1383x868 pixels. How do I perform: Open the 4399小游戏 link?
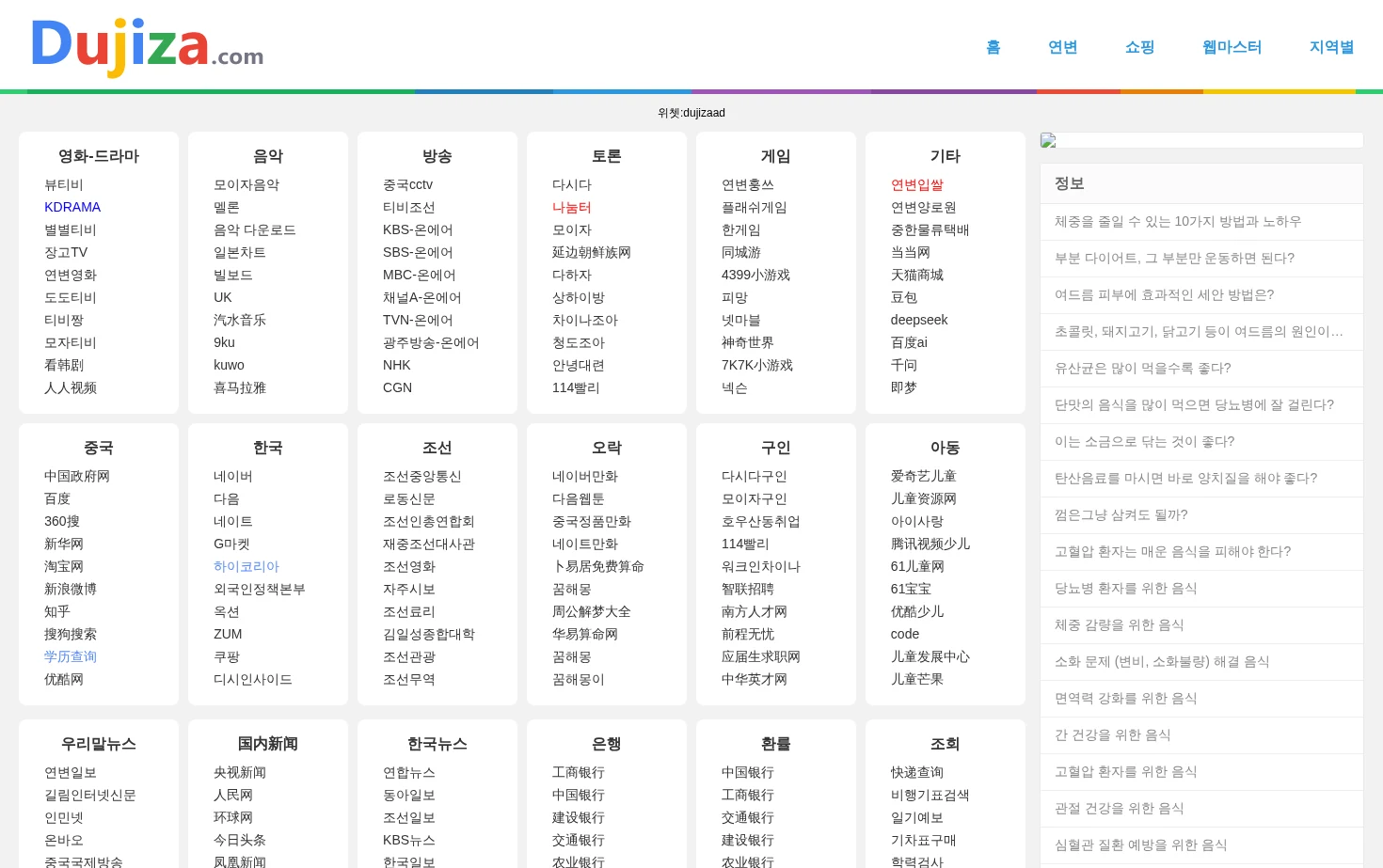[x=755, y=275]
